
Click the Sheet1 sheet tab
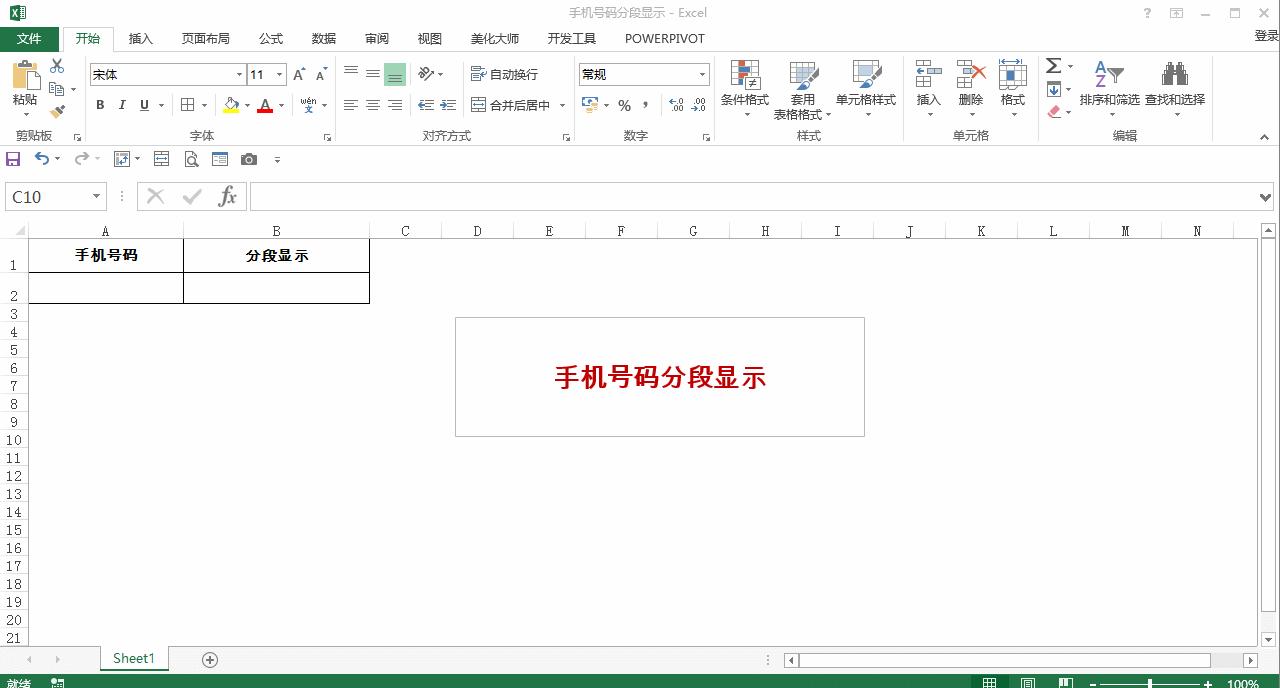point(133,658)
